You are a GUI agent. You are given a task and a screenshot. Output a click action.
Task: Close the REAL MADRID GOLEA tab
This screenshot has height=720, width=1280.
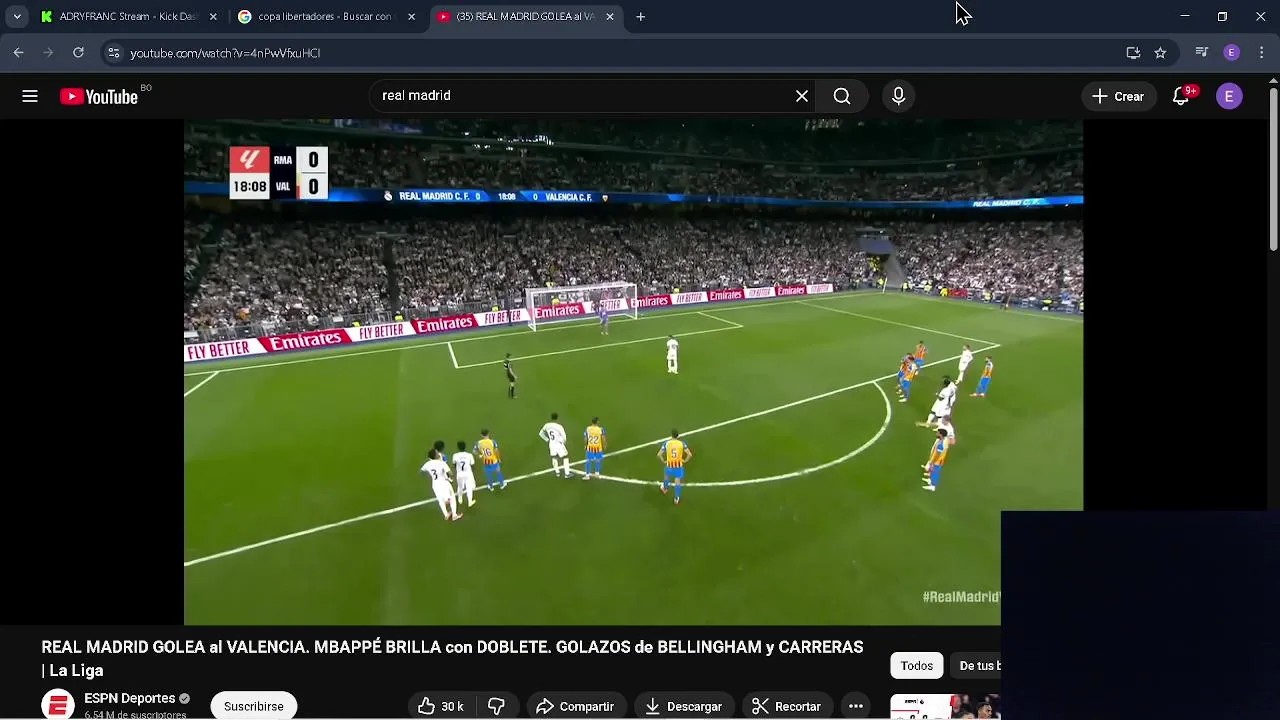610,17
